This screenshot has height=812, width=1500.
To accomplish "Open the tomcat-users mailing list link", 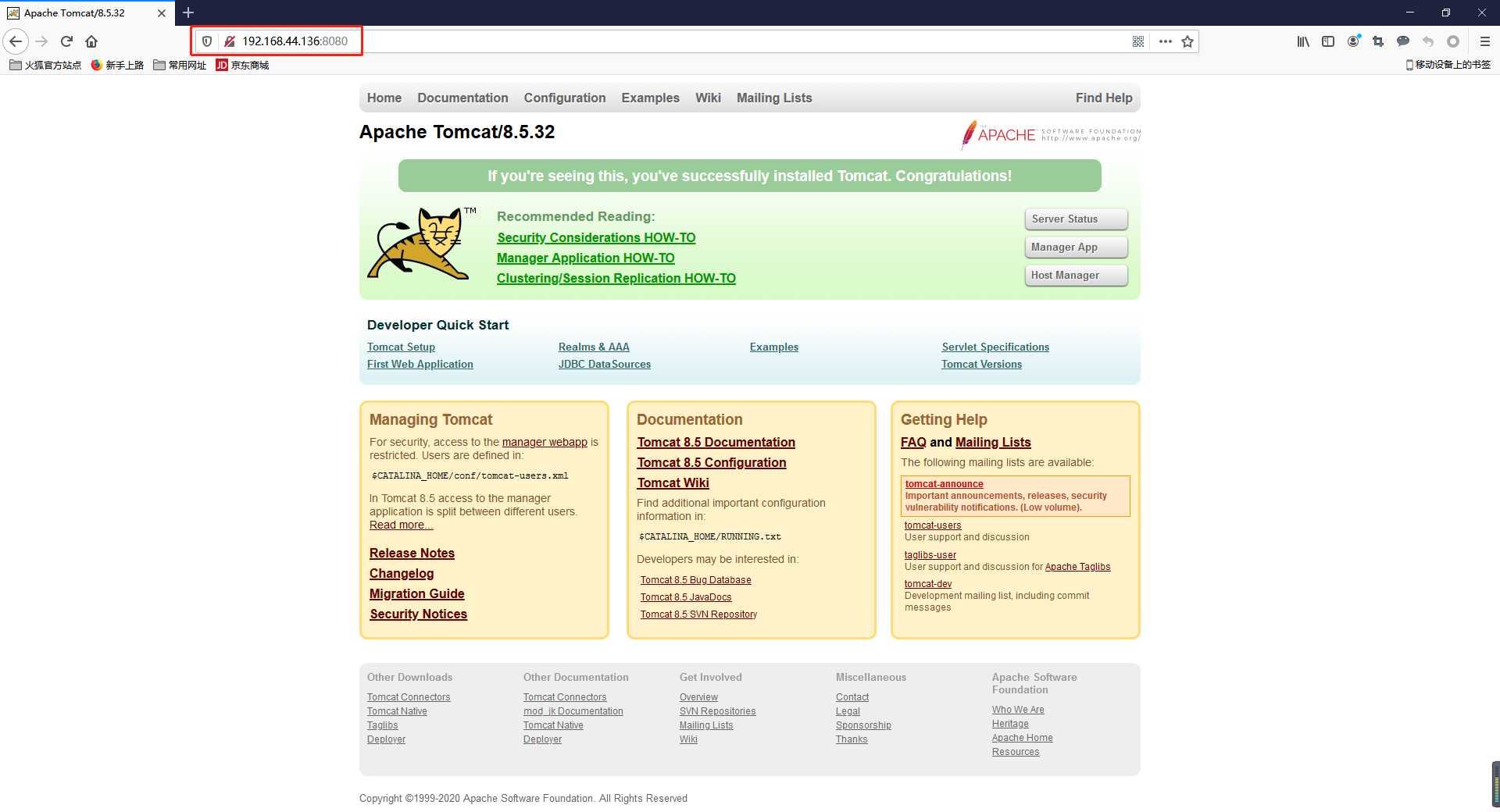I will (x=933, y=525).
